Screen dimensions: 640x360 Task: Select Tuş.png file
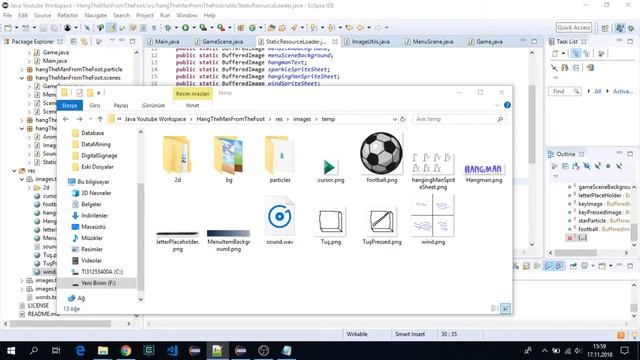(331, 227)
